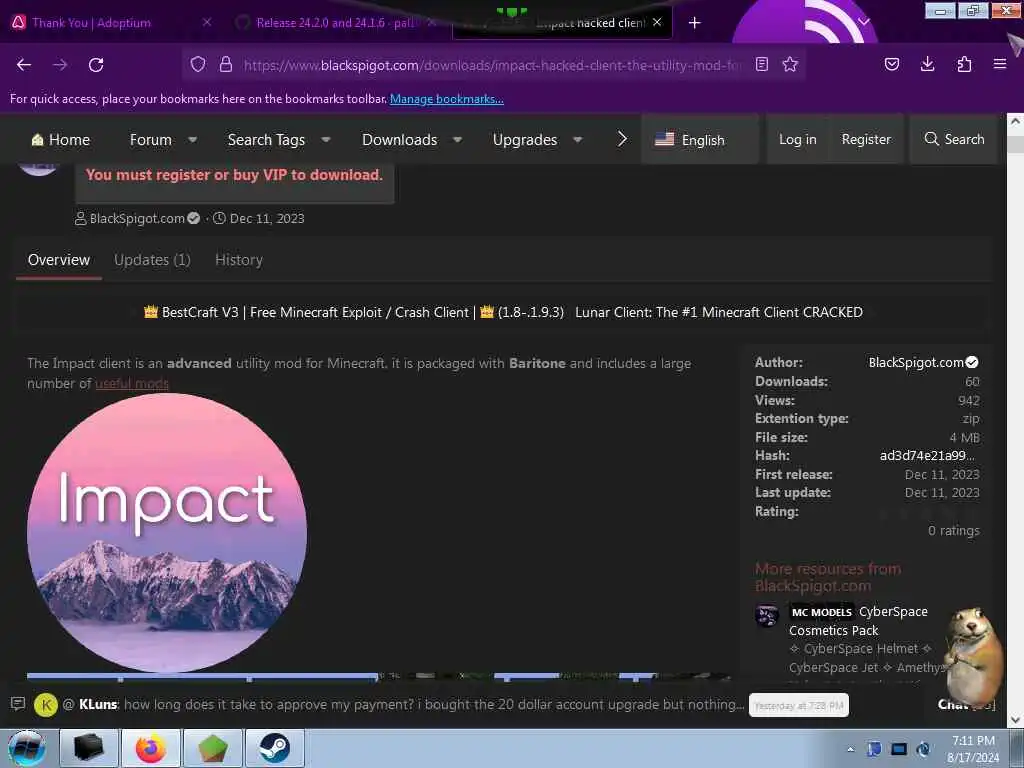Click the Yesterday at 7:28 PM timestamp
This screenshot has width=1024, height=768.
click(799, 705)
